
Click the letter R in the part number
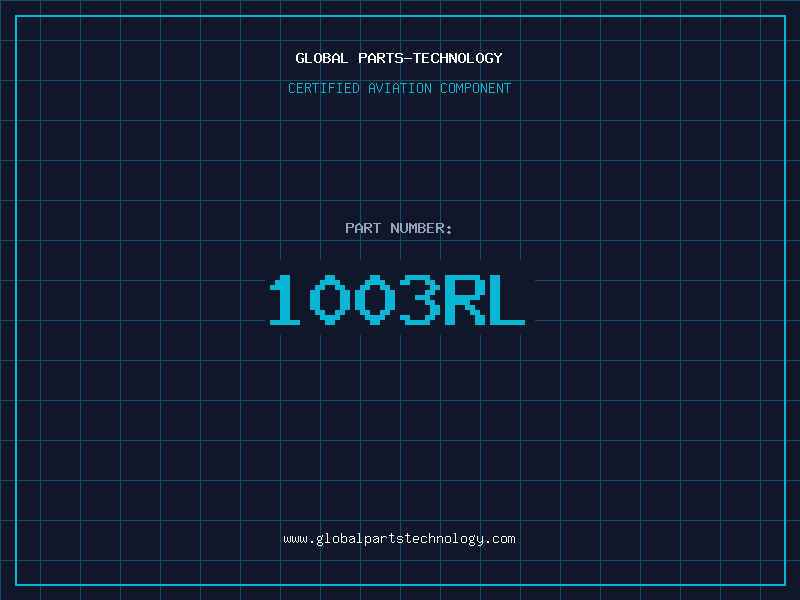point(463,300)
